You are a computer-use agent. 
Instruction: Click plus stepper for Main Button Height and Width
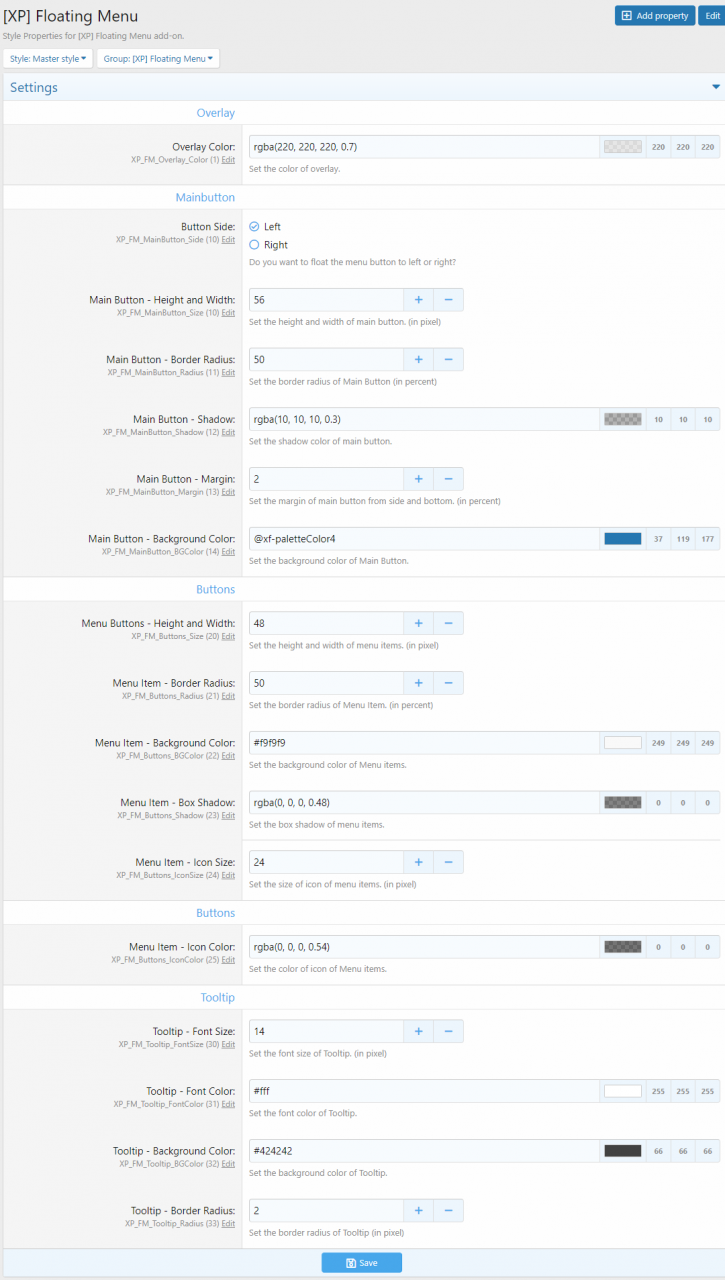pos(418,300)
